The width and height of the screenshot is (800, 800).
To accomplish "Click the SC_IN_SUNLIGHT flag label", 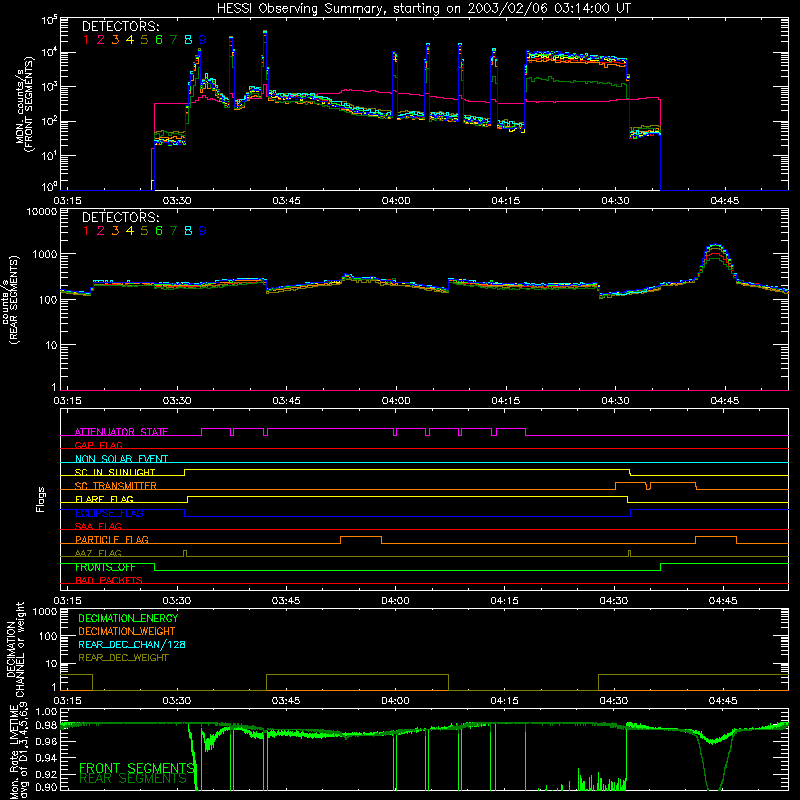I will click(115, 472).
